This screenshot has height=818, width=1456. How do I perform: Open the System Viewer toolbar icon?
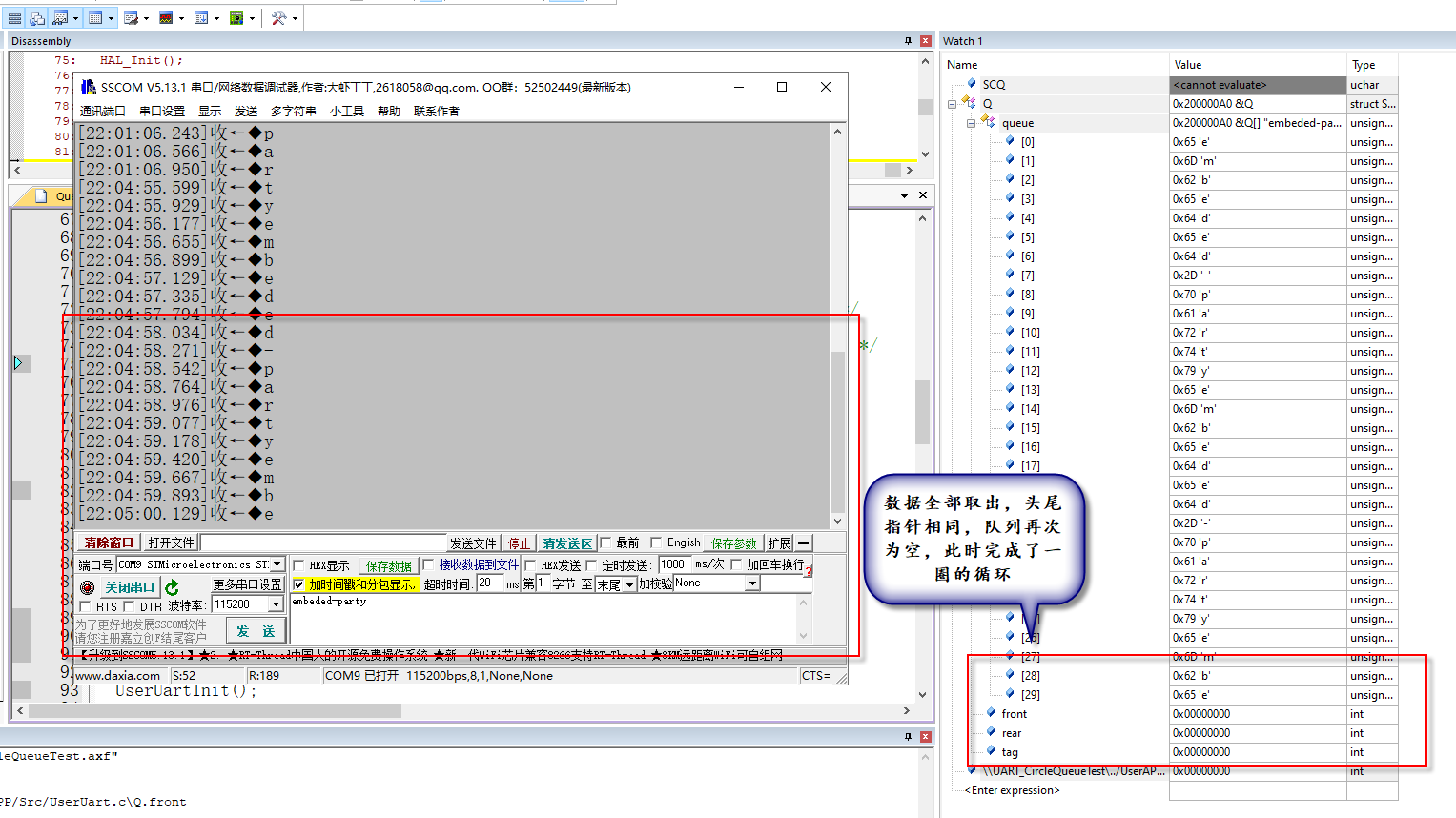236,18
